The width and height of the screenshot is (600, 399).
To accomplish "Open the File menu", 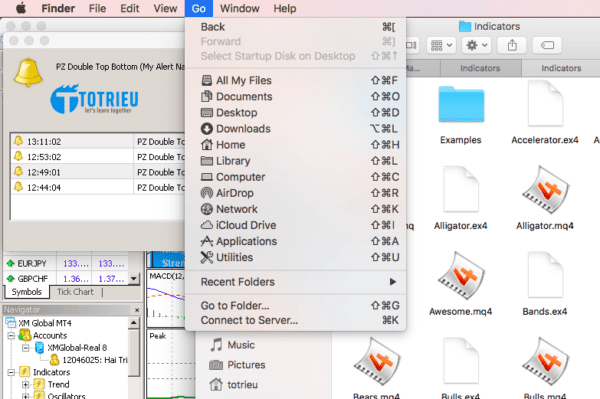I will click(x=97, y=8).
